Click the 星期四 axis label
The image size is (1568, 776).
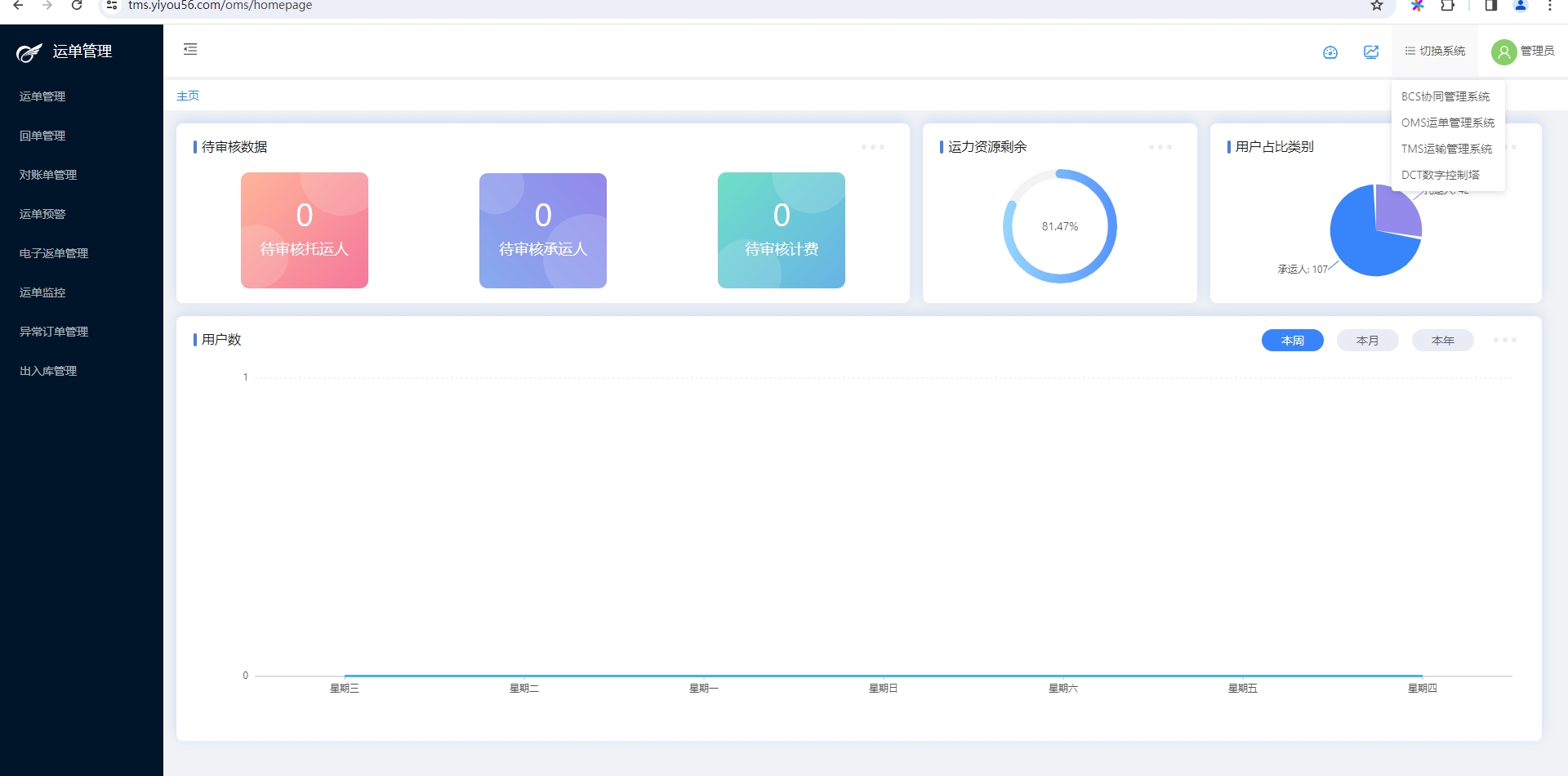click(1423, 689)
